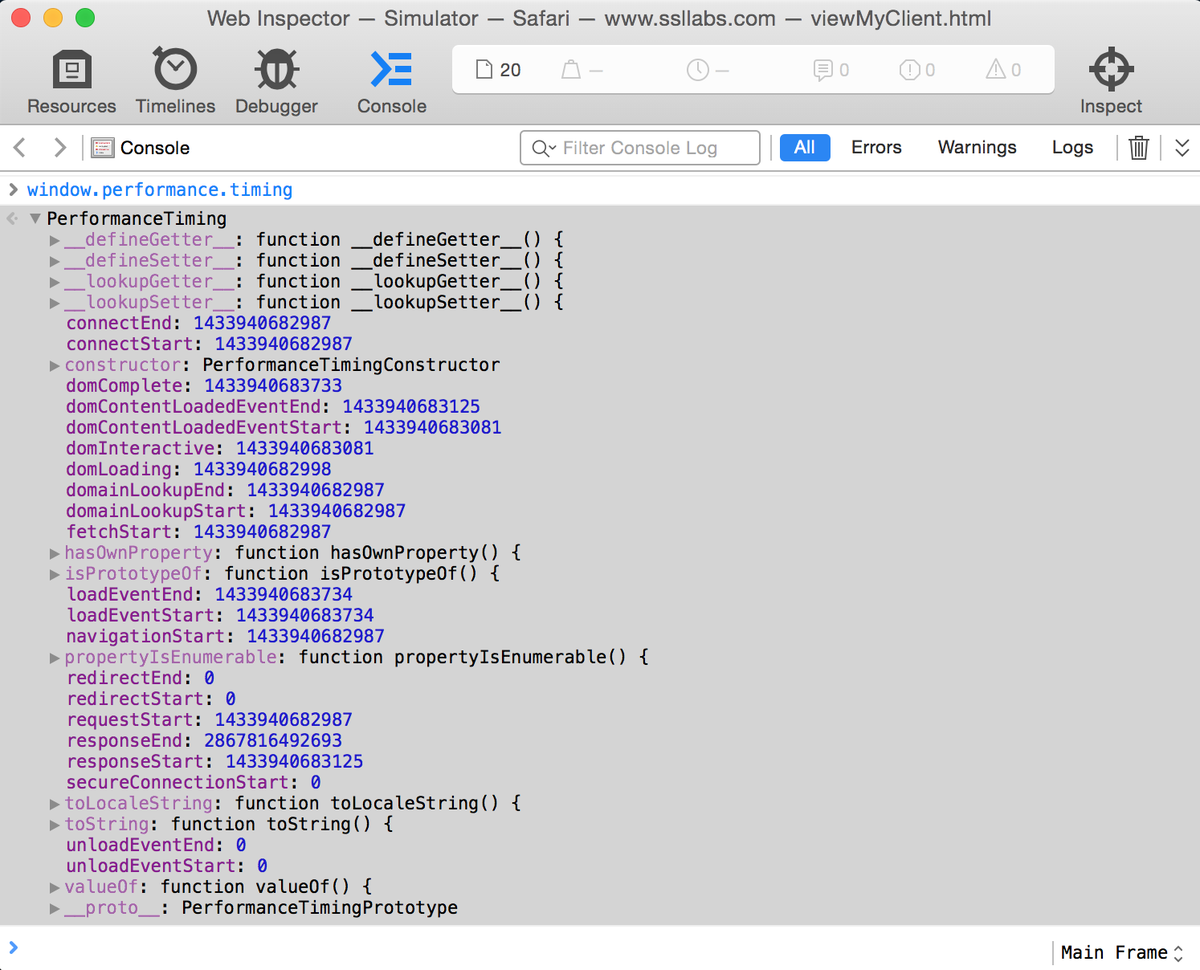Screen dimensions: 1200x970
Task: Select the loadEventEnd property row
Action: click(x=209, y=595)
